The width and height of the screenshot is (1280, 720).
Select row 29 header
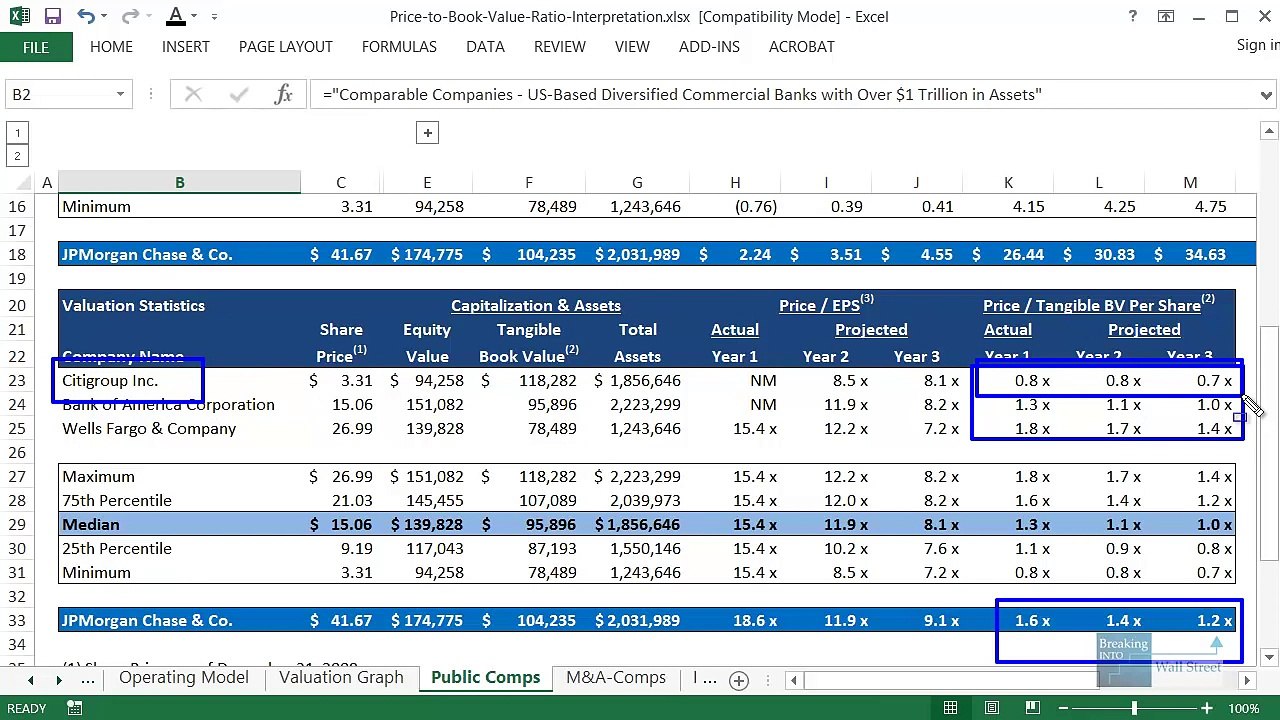(15, 524)
